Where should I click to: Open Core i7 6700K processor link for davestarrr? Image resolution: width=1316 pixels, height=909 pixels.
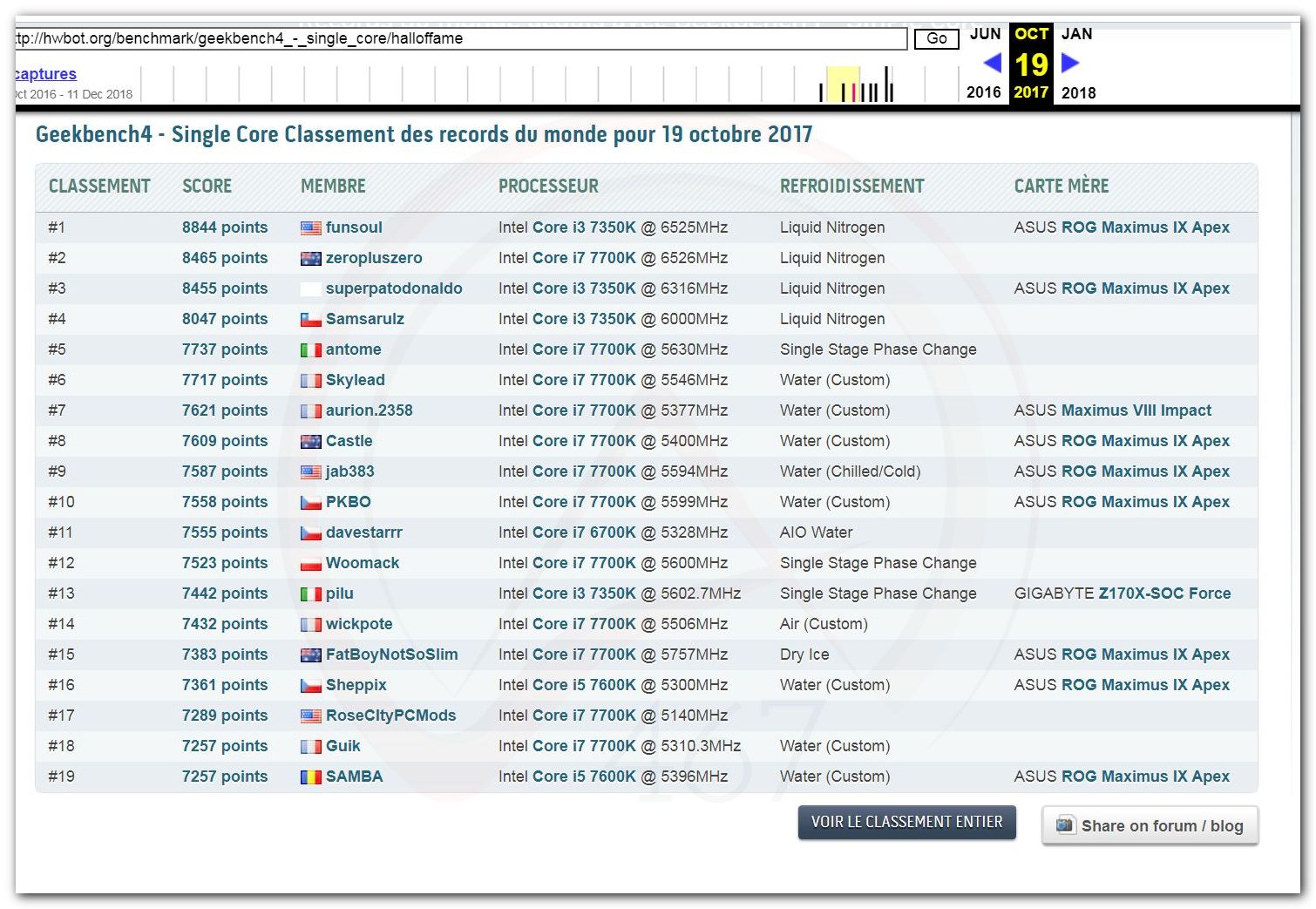pyautogui.click(x=584, y=533)
